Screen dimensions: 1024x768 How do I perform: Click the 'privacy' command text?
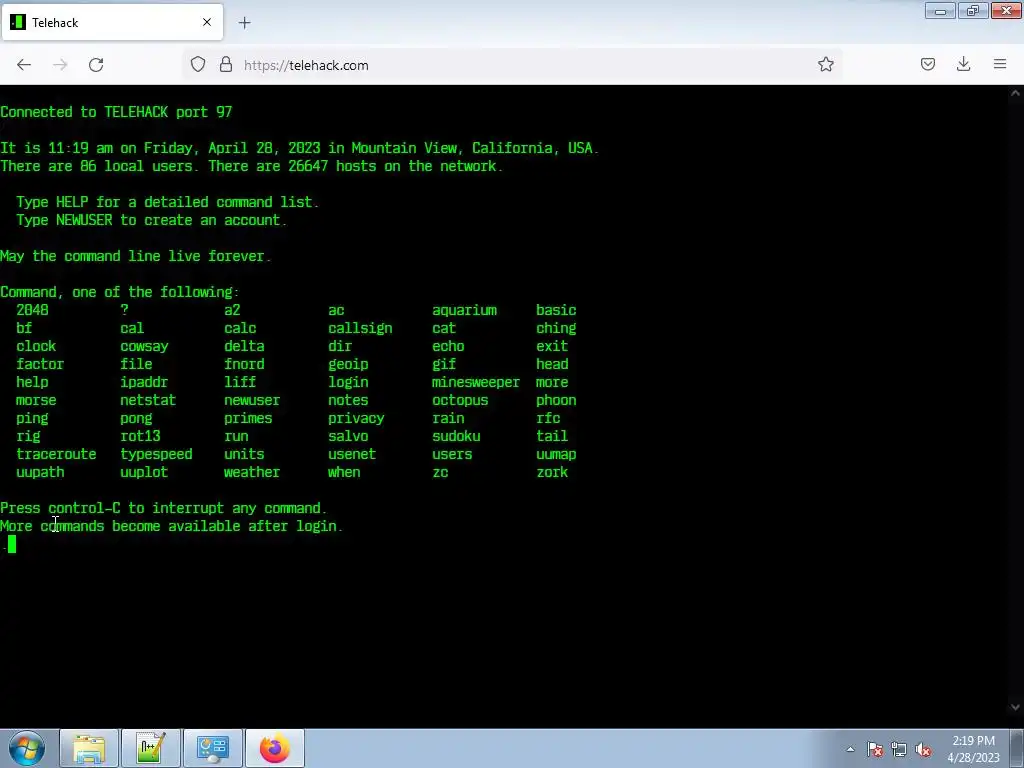pyautogui.click(x=356, y=419)
